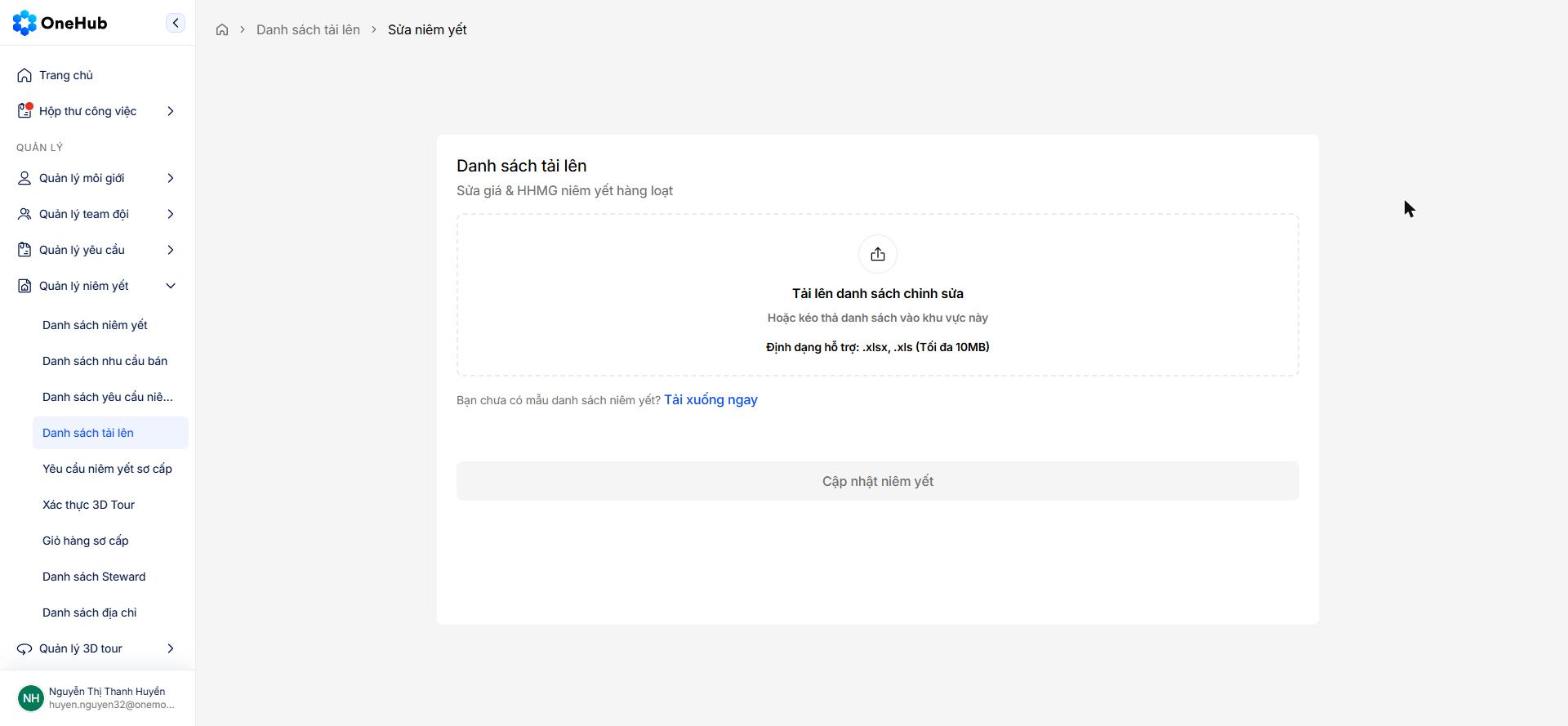This screenshot has width=1568, height=726.
Task: Open Giỏ hàng sơ cấp page
Action: tap(110, 541)
